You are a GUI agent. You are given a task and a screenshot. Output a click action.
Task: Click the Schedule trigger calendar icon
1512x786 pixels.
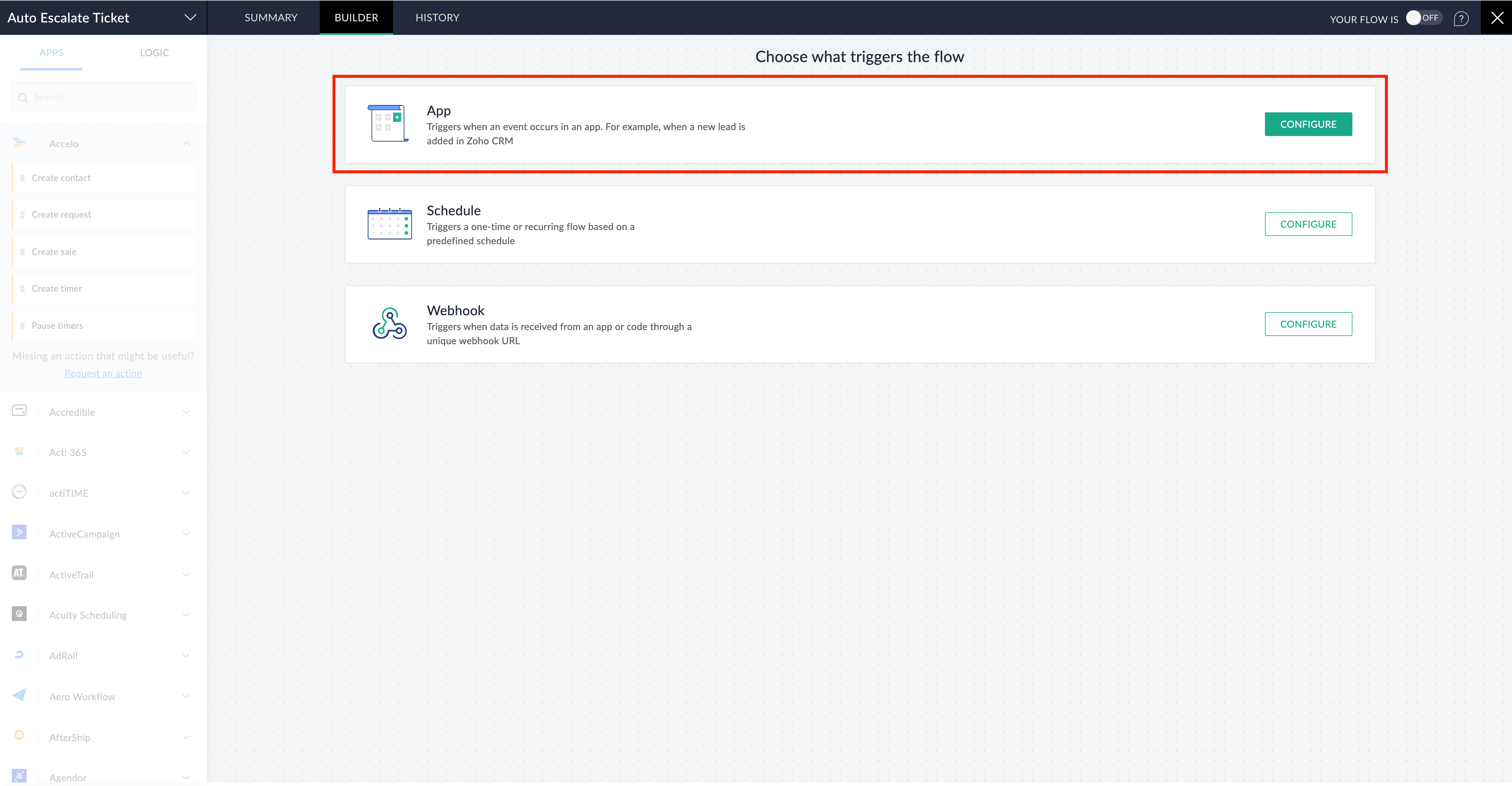(389, 224)
